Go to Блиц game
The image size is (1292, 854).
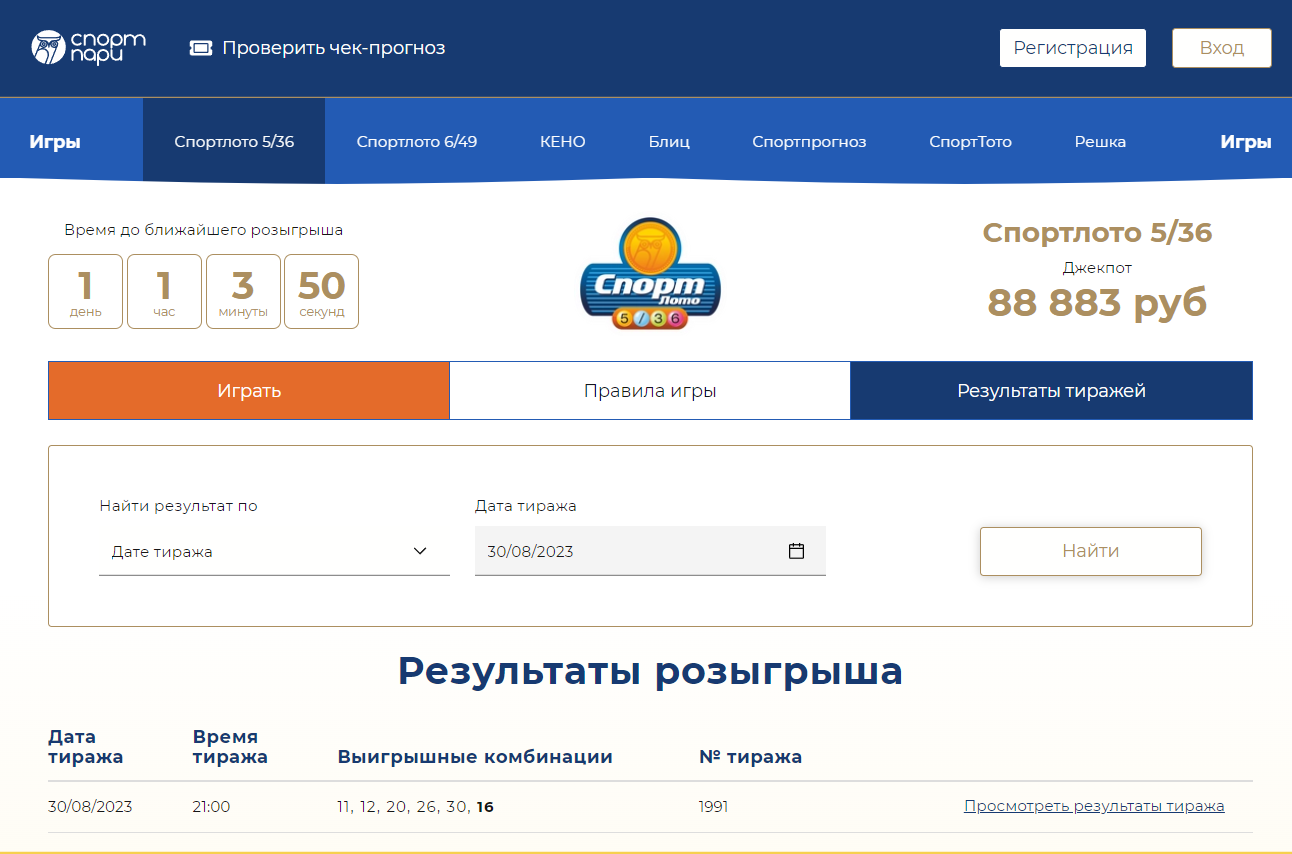(x=669, y=142)
